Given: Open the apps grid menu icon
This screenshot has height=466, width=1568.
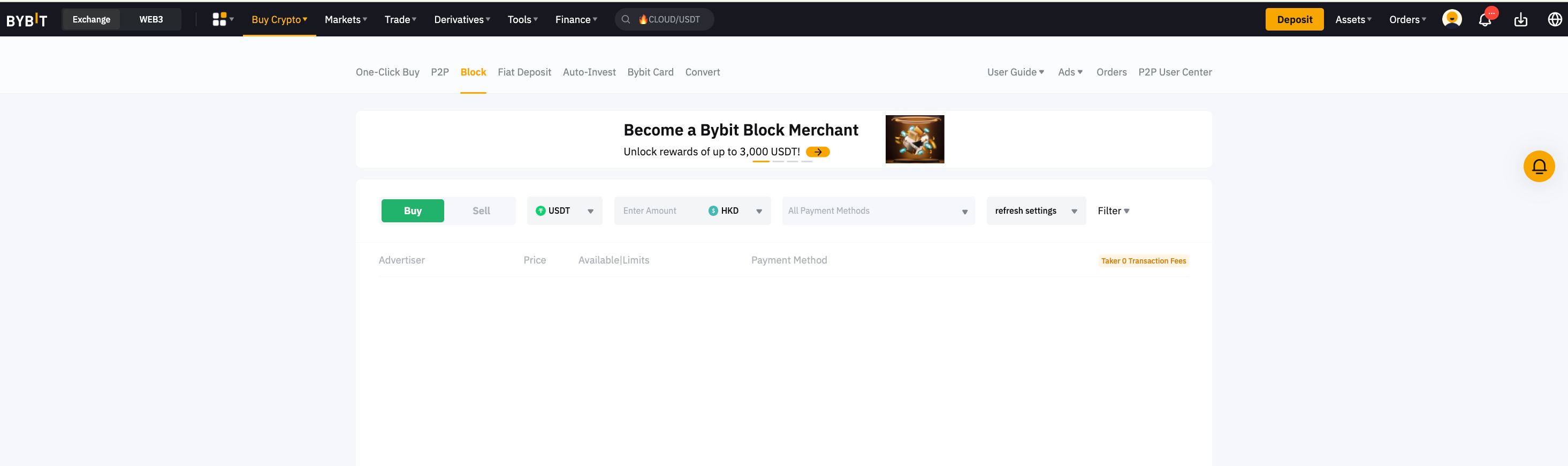Looking at the screenshot, I should 220,19.
